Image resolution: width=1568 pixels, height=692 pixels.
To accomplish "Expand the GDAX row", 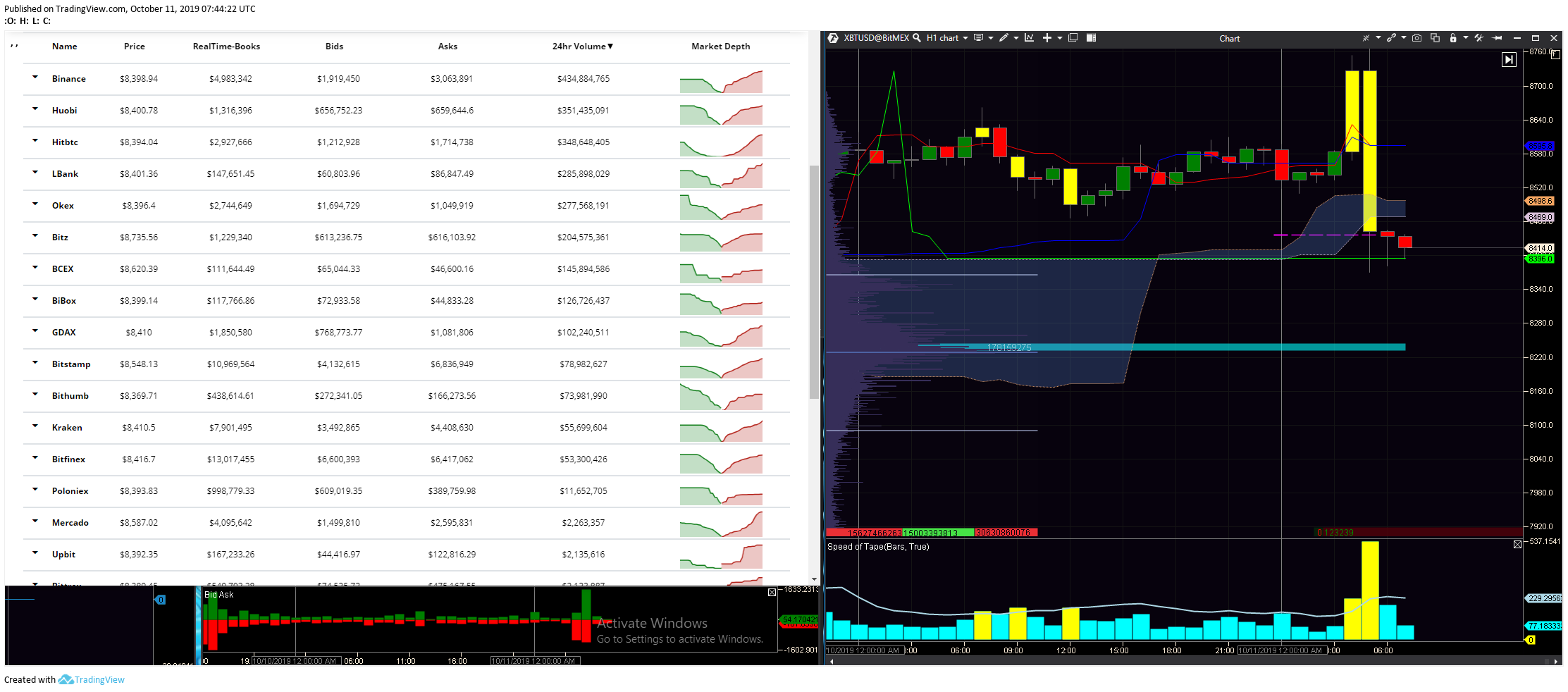I will click(x=35, y=331).
